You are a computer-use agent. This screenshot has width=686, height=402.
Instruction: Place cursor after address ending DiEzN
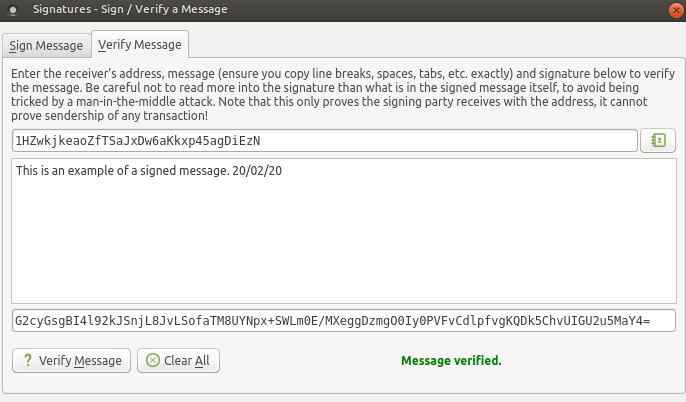[261, 140]
